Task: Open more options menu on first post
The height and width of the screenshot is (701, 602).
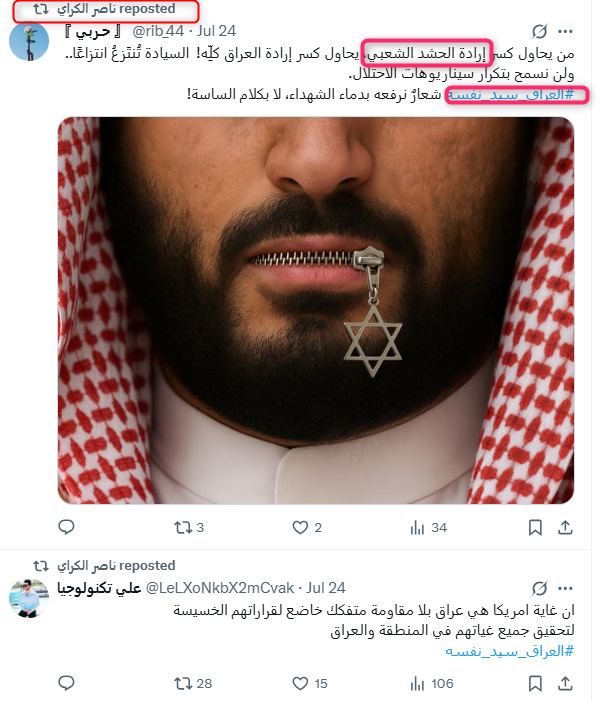Action: pyautogui.click(x=565, y=31)
